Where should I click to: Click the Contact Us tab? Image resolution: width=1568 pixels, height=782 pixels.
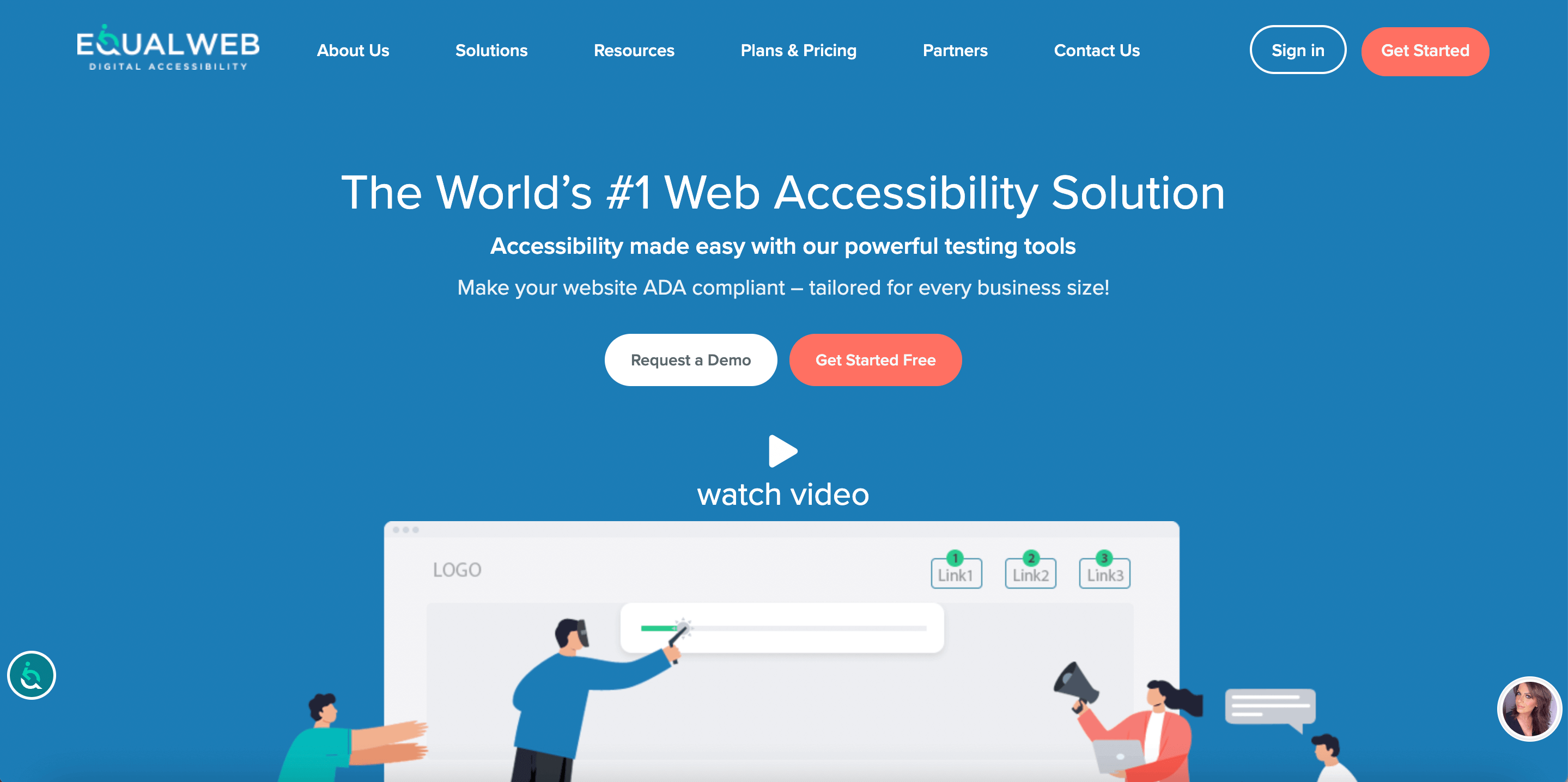(x=1098, y=51)
